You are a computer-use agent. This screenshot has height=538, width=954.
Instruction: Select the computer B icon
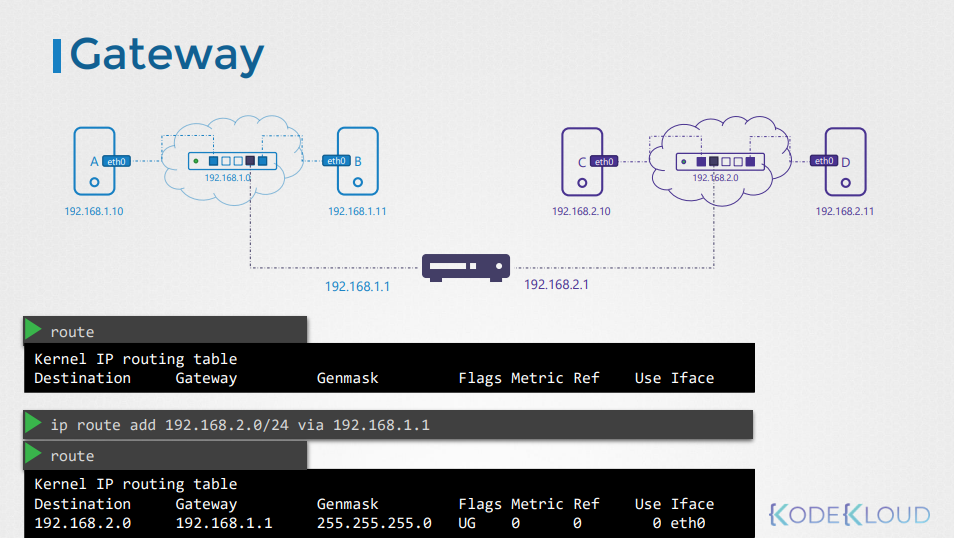(359, 161)
